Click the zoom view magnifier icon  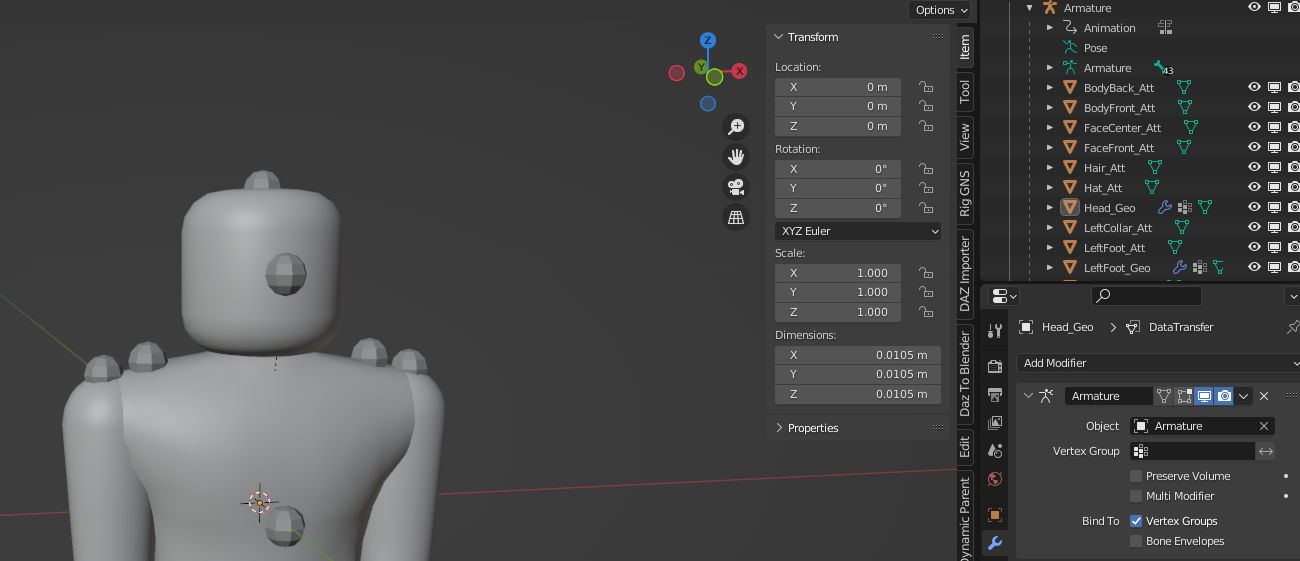coord(736,127)
